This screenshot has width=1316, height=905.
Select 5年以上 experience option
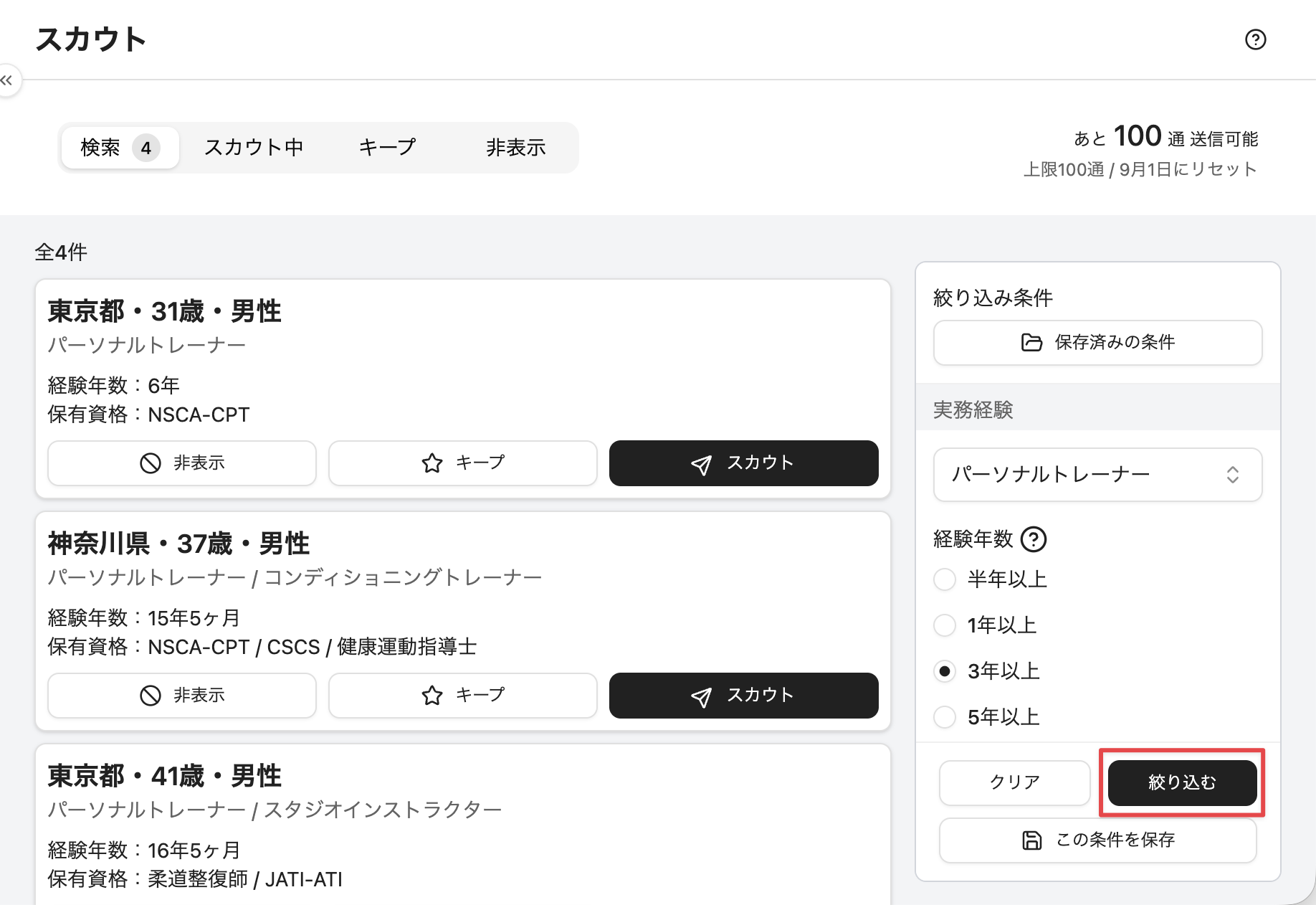tap(945, 717)
